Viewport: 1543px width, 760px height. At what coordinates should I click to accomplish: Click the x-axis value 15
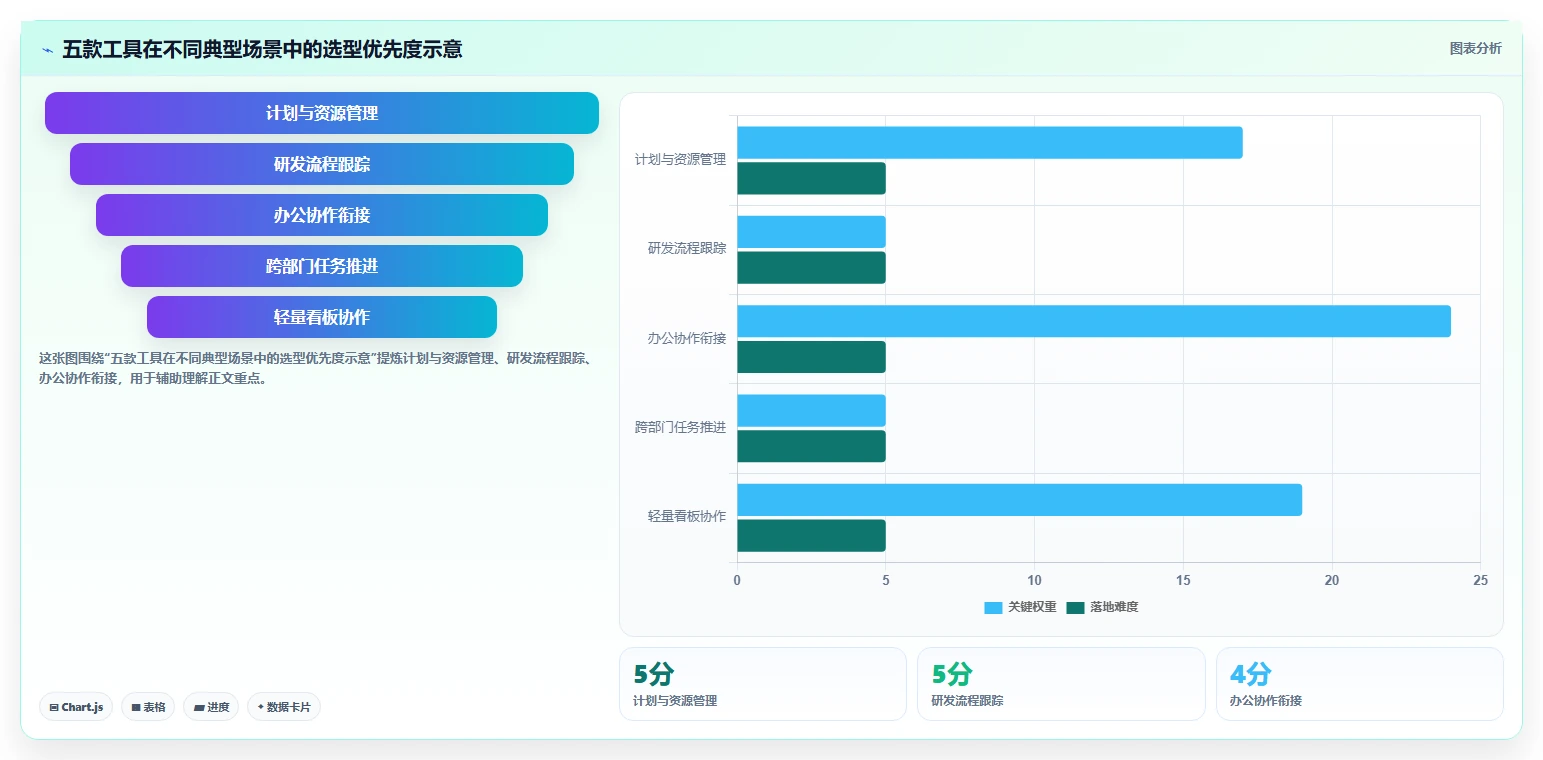[x=1183, y=580]
